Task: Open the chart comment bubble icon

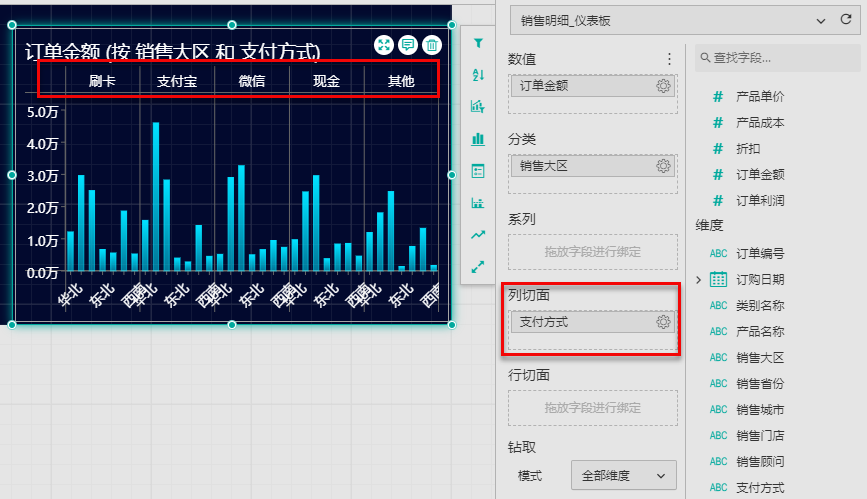Action: (408, 45)
